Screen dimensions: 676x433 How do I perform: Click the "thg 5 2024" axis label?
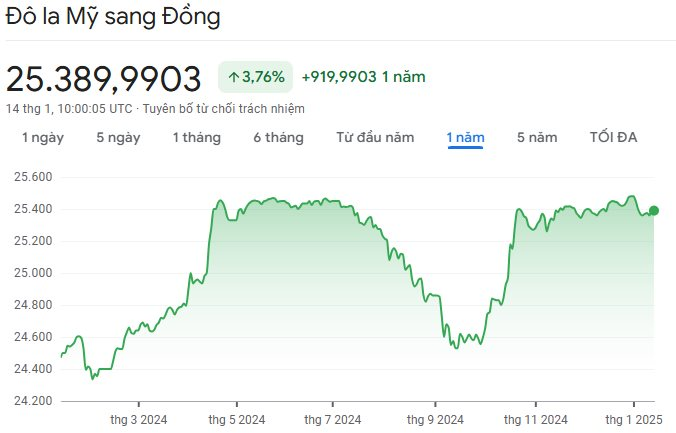237,419
